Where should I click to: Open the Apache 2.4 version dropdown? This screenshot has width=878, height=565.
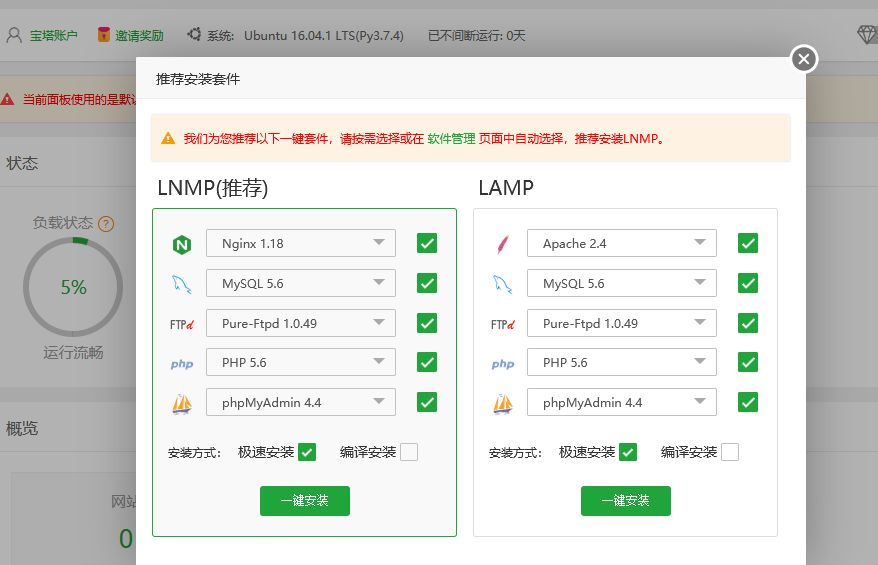pos(622,243)
